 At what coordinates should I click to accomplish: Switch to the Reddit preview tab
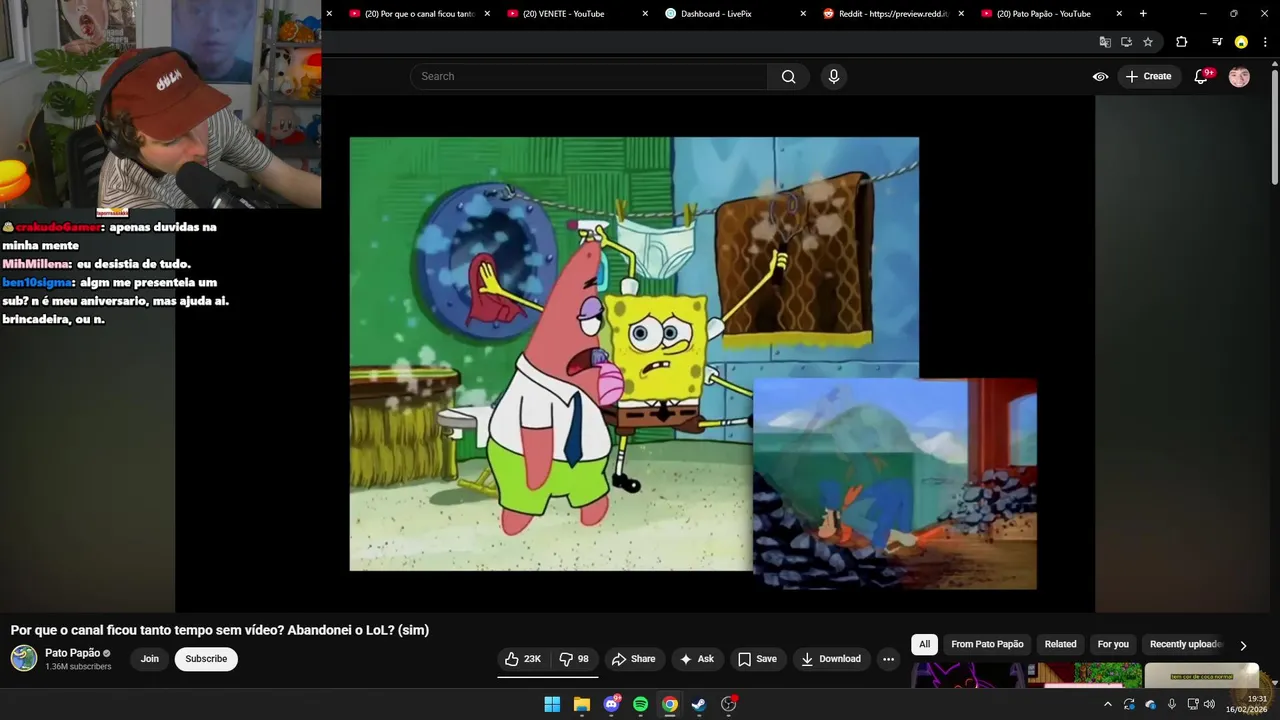point(886,14)
